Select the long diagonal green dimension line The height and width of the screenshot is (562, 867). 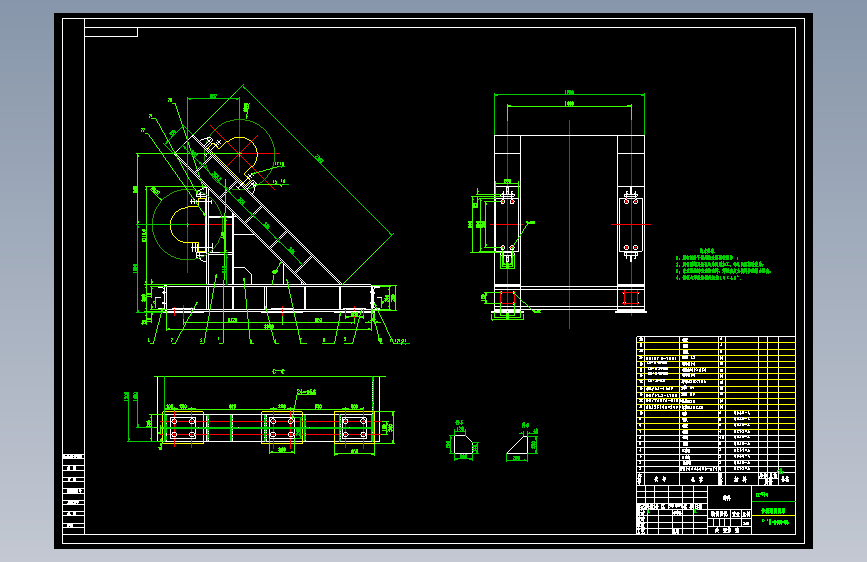[318, 160]
